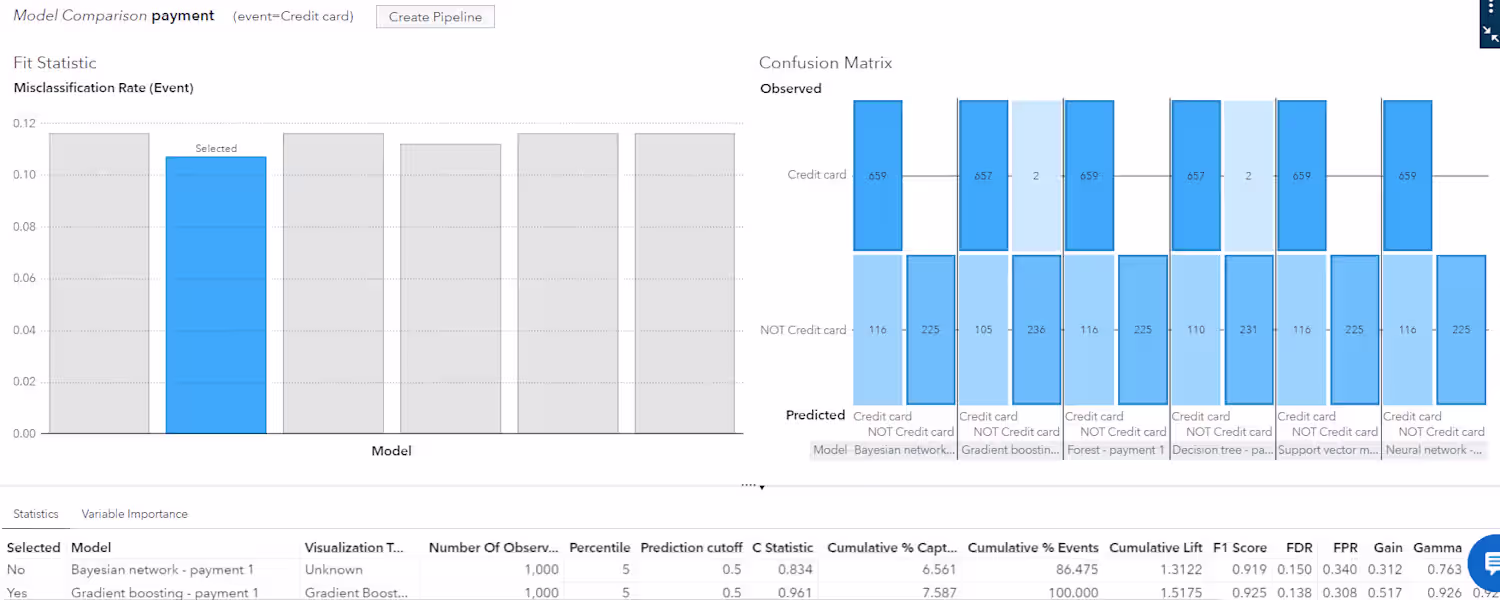Click the Cumulative Lift column header
Viewport: 1500px width, 600px height.
(1156, 548)
